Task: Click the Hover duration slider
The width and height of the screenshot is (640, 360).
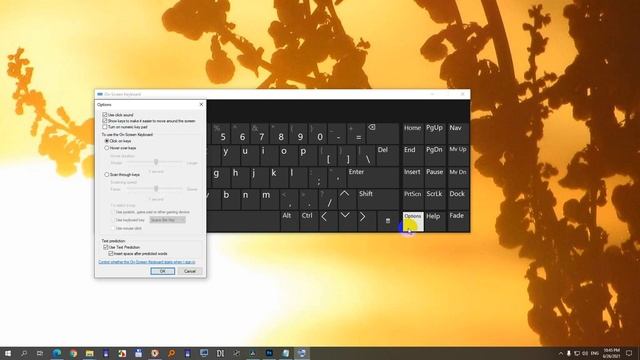Action: tap(156, 162)
